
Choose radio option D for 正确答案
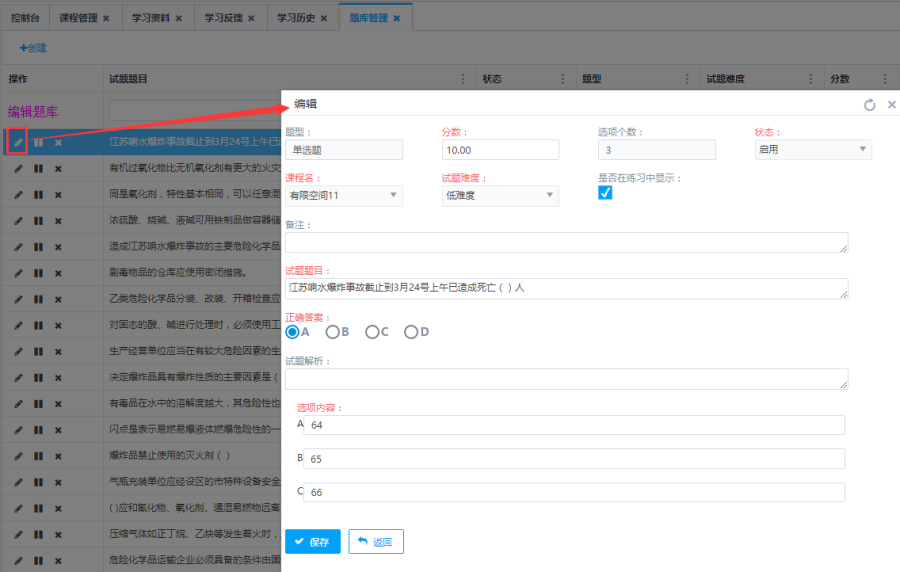pos(411,332)
